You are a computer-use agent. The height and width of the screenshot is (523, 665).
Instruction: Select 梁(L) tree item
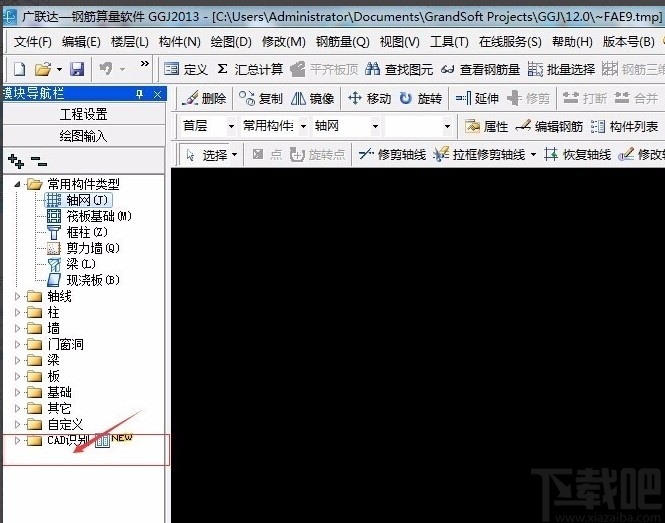pyautogui.click(x=71, y=264)
